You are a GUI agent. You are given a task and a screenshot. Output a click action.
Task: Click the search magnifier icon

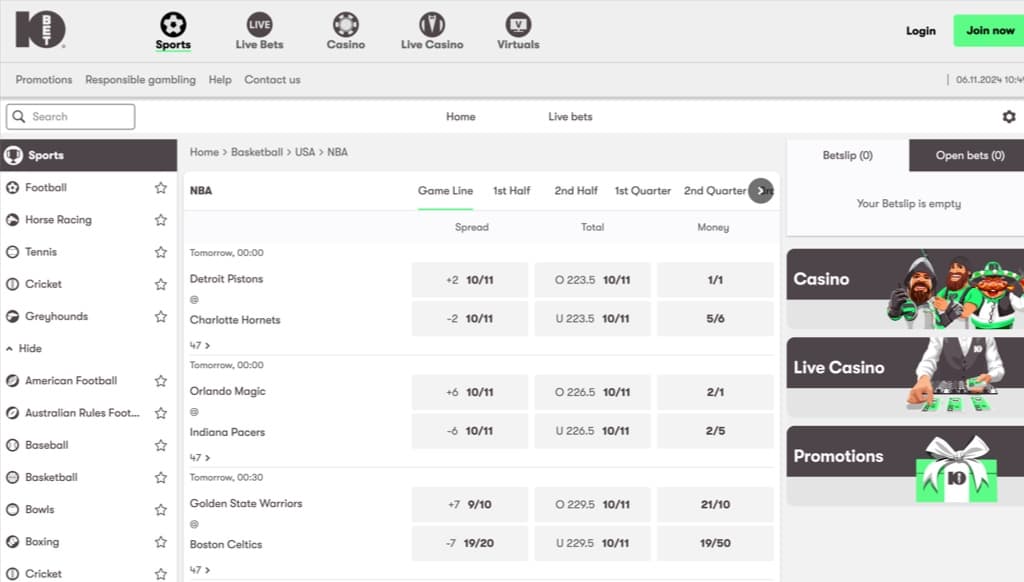[19, 116]
